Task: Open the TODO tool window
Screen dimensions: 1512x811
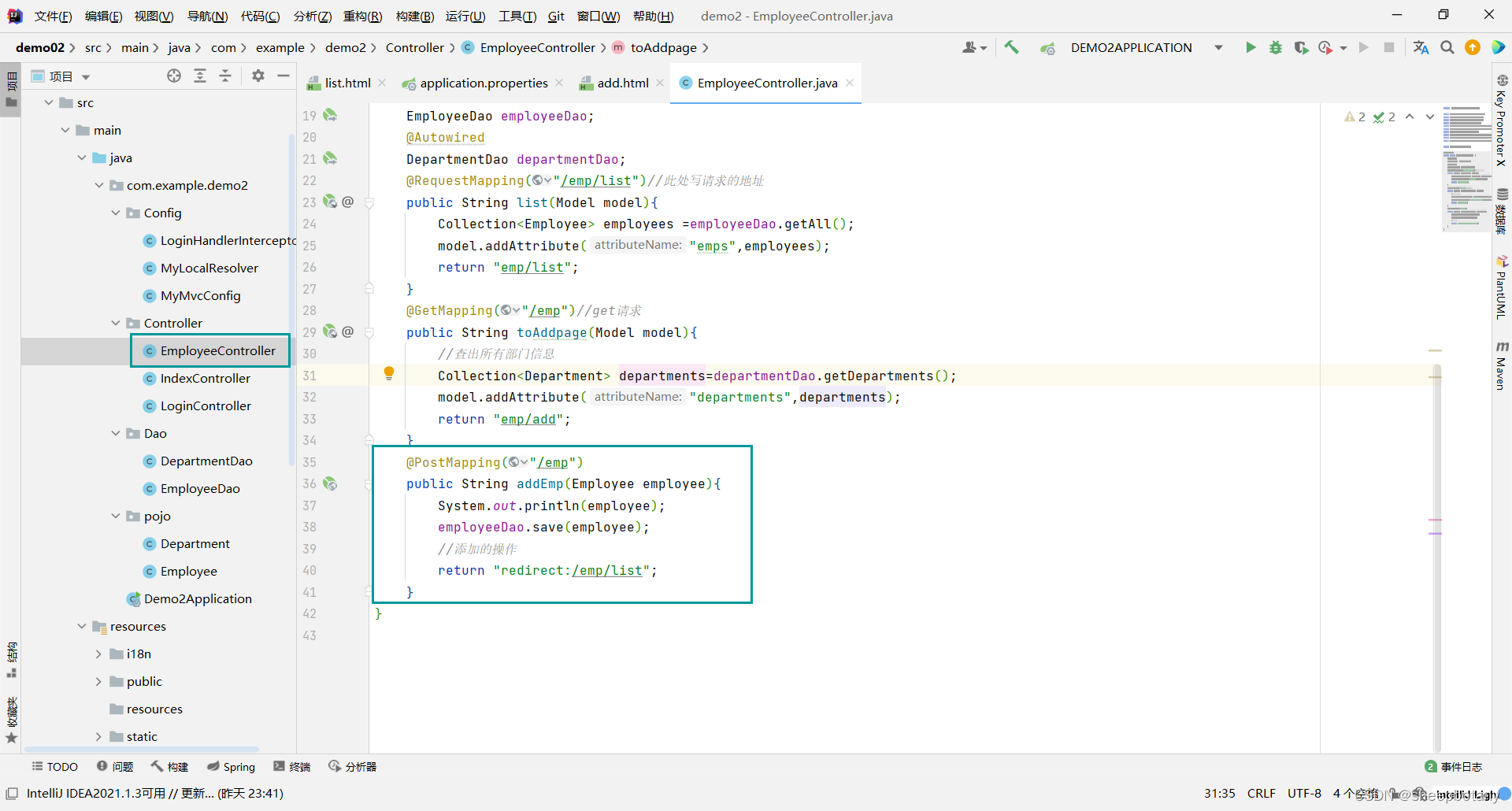Action: click(x=54, y=766)
